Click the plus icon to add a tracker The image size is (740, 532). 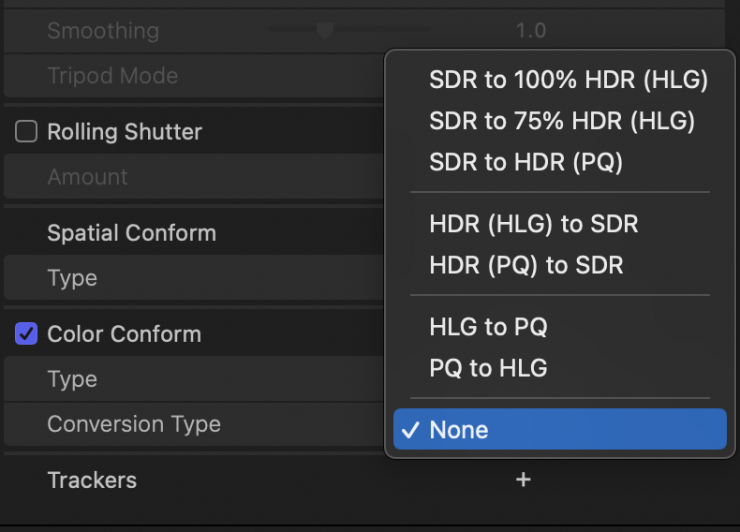523,480
